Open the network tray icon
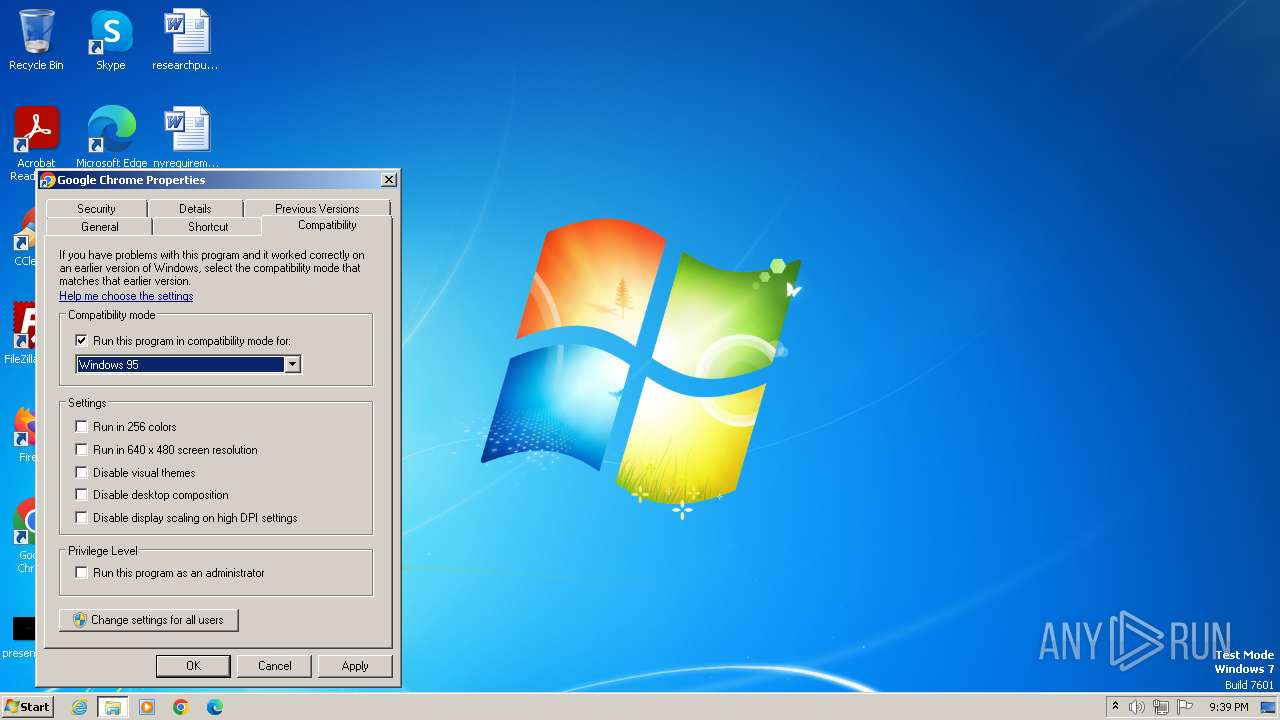 1161,707
